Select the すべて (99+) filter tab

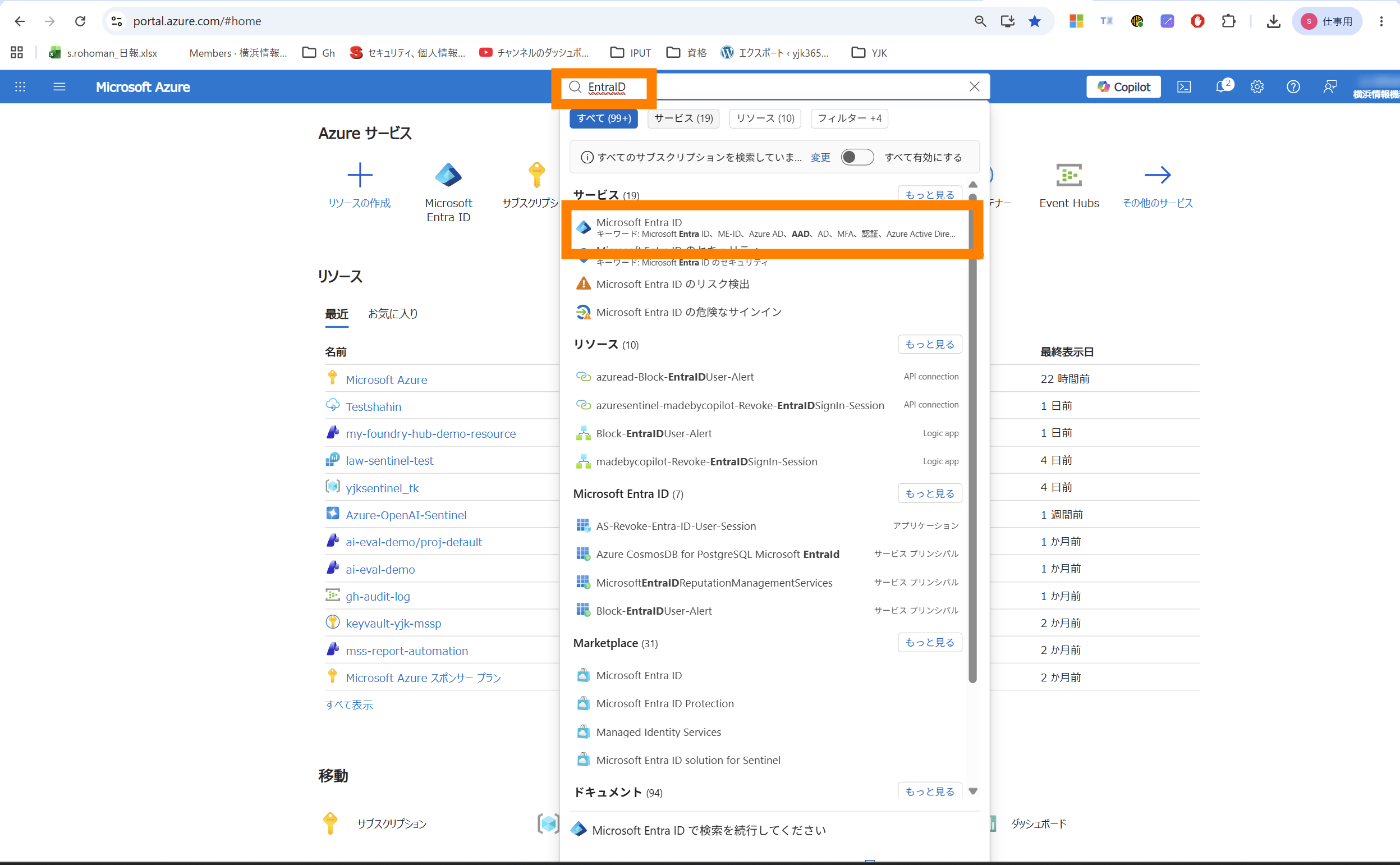tap(603, 118)
